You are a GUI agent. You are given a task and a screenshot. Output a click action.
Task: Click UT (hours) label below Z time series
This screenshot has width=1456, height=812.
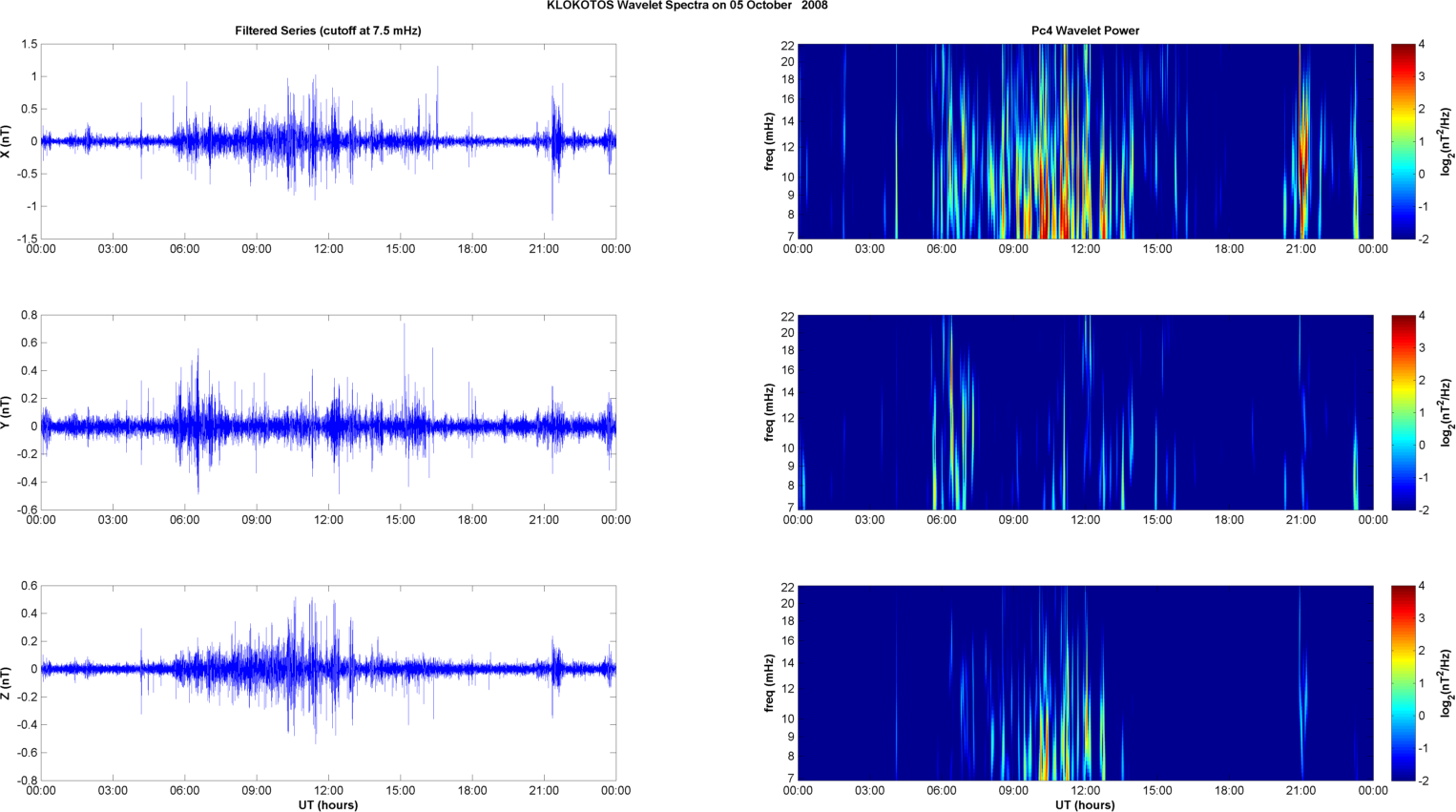[328, 805]
